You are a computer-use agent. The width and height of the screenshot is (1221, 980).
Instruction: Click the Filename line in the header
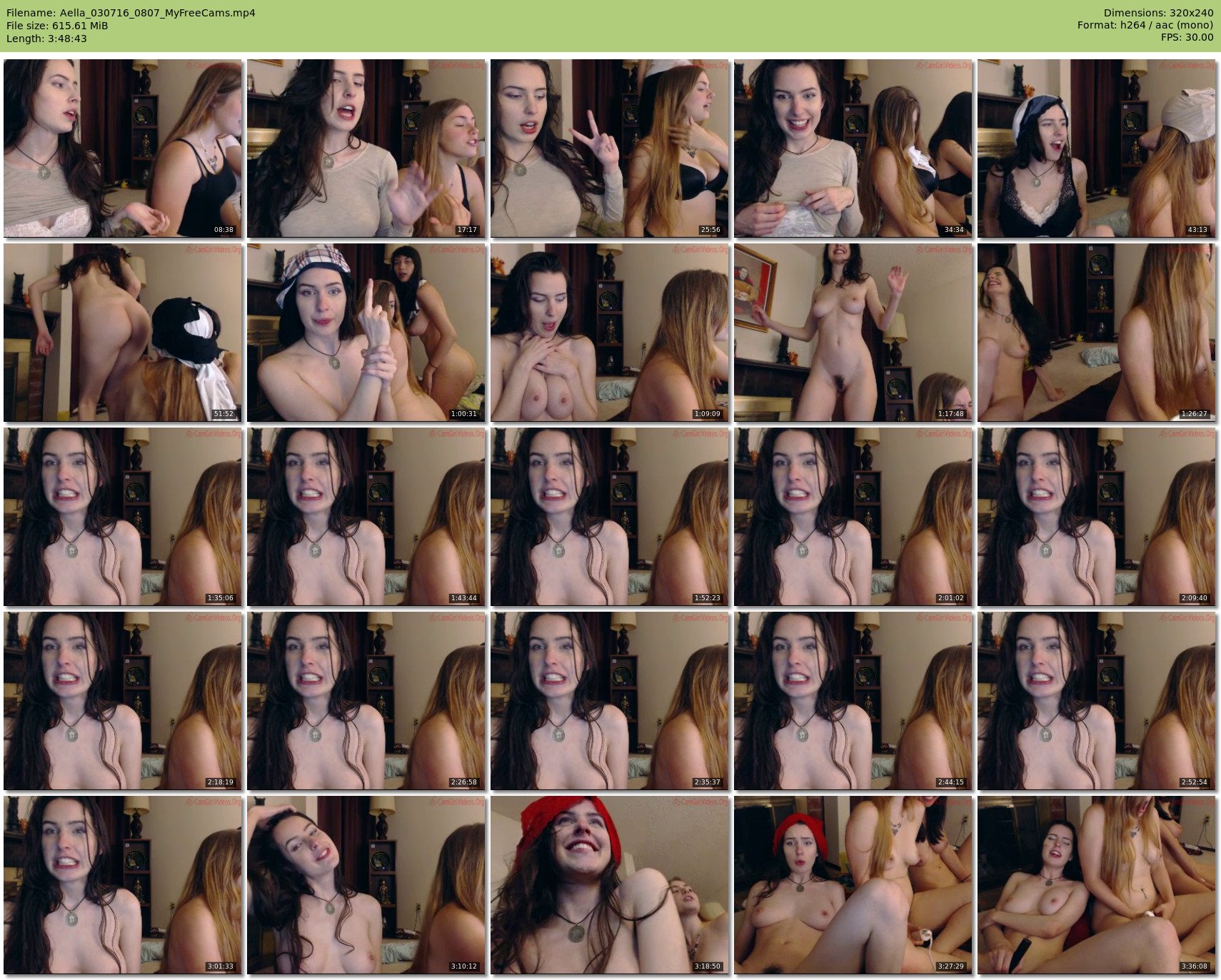(131, 13)
